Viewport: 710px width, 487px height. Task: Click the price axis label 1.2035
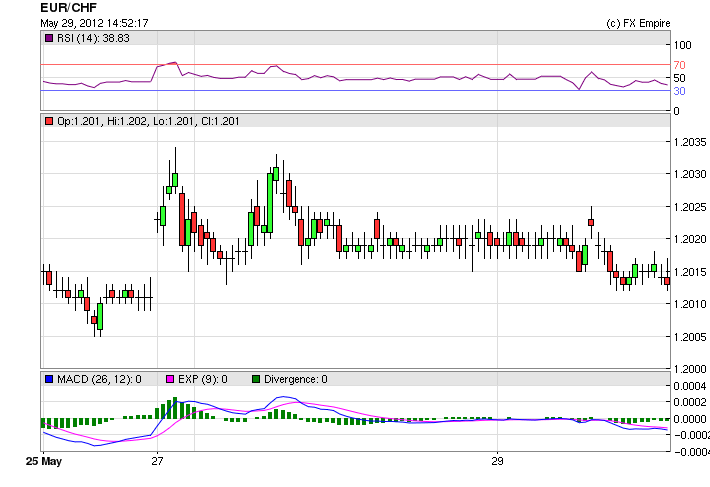tap(690, 142)
